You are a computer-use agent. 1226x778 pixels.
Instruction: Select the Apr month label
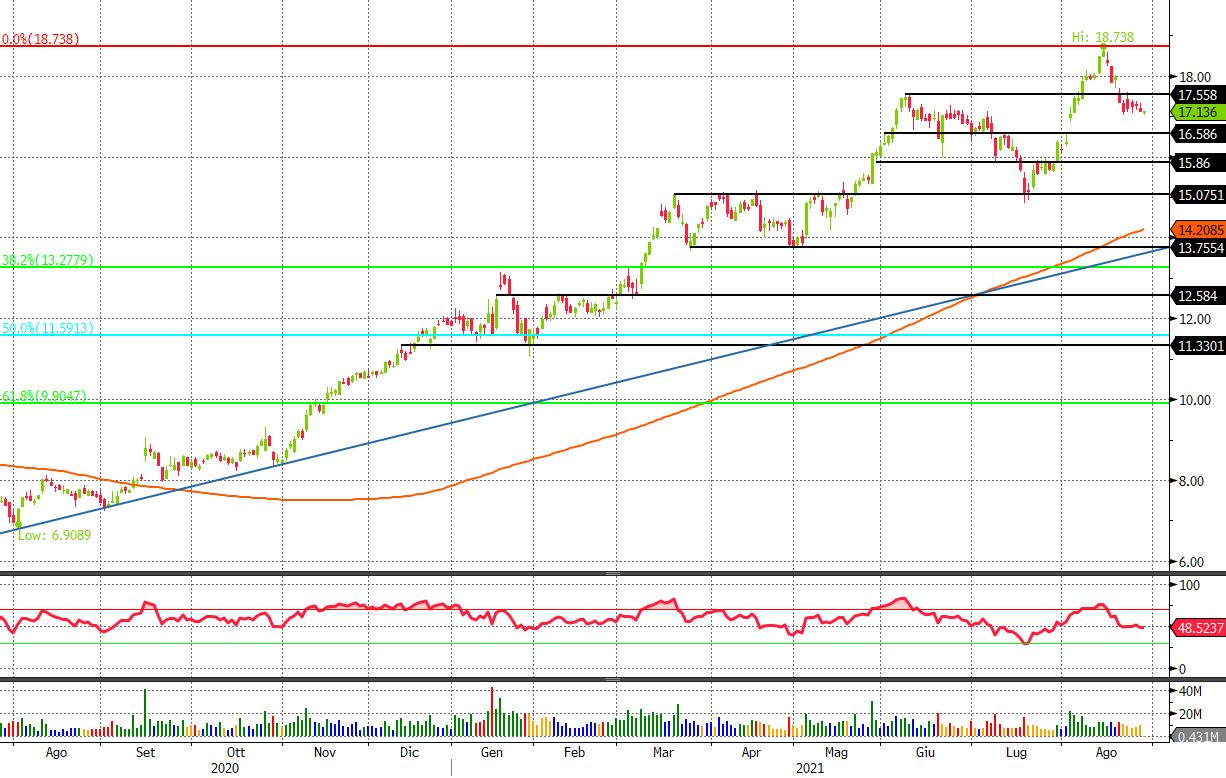[x=752, y=752]
